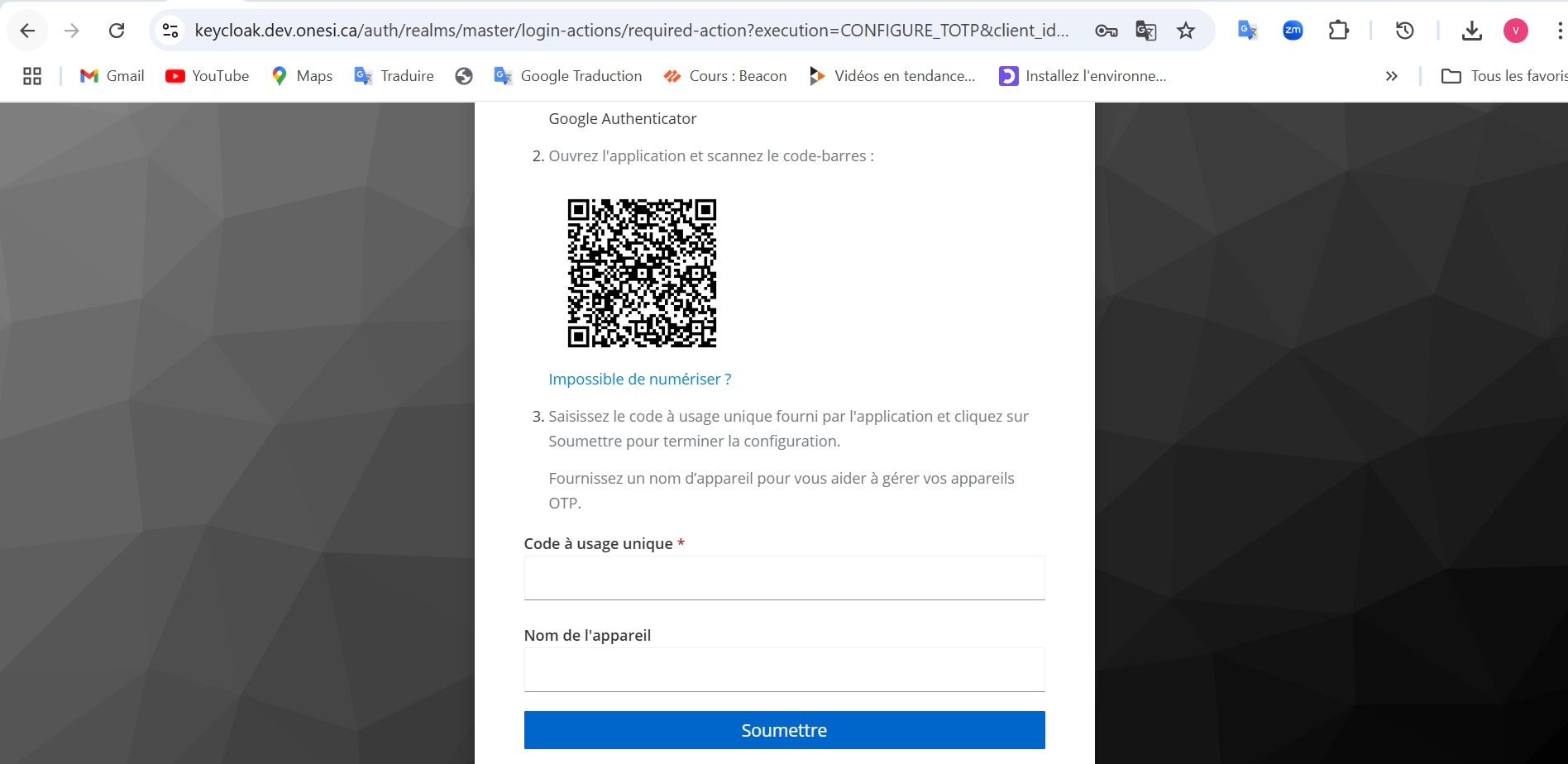Expand the hidden bookmarks chevron
Screen dimensions: 1568x764
[1391, 76]
